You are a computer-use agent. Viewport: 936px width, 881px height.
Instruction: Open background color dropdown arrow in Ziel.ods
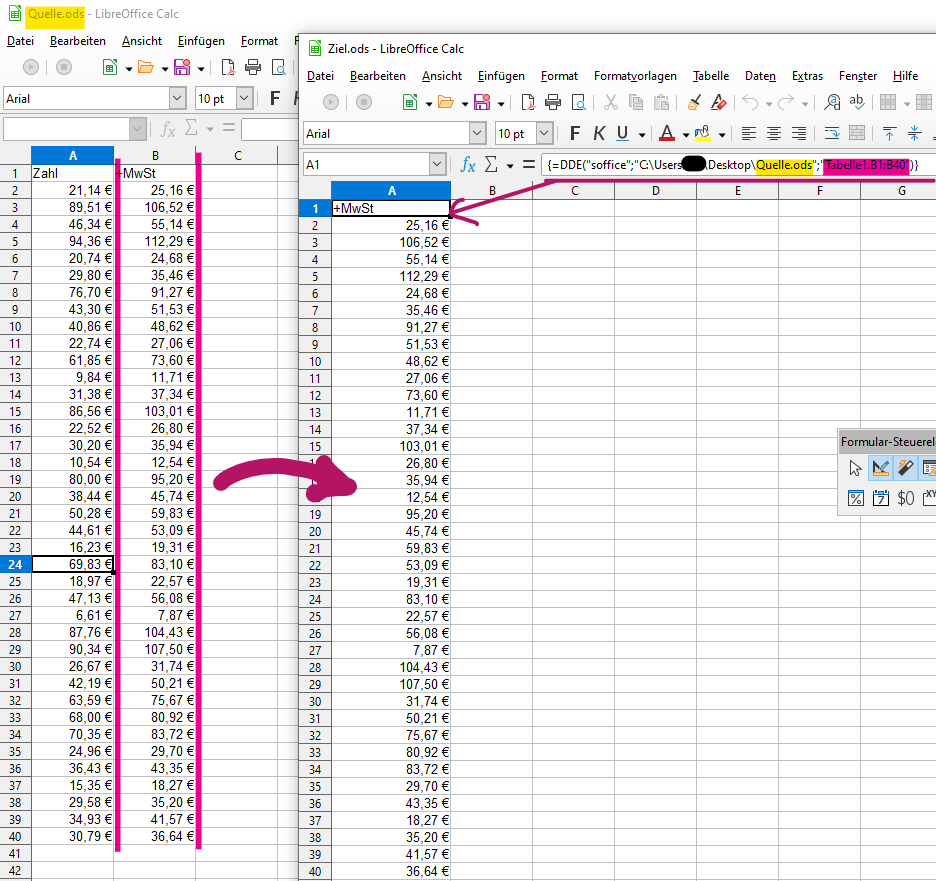coord(722,135)
